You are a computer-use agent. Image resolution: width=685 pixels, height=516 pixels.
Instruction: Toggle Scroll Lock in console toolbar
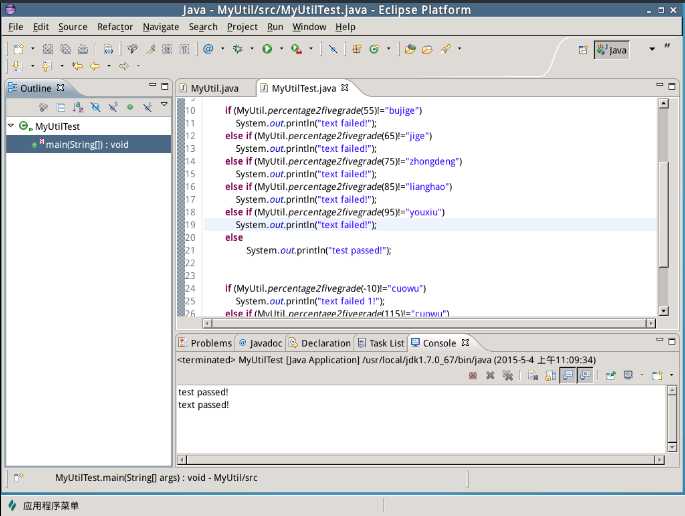(550, 375)
